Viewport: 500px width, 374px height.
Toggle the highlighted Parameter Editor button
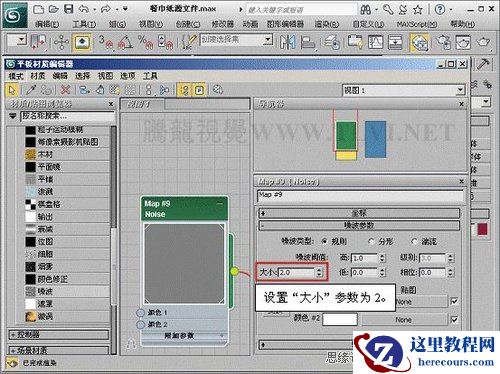(x=199, y=90)
